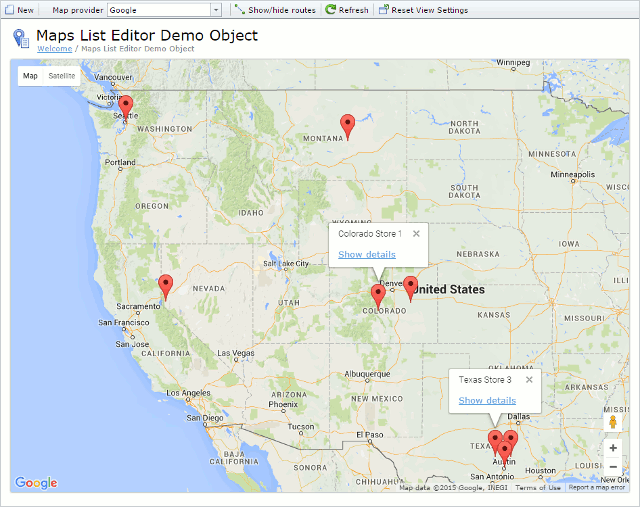Open the Map provider dropdown arrow
The width and height of the screenshot is (640, 507).
216,10
